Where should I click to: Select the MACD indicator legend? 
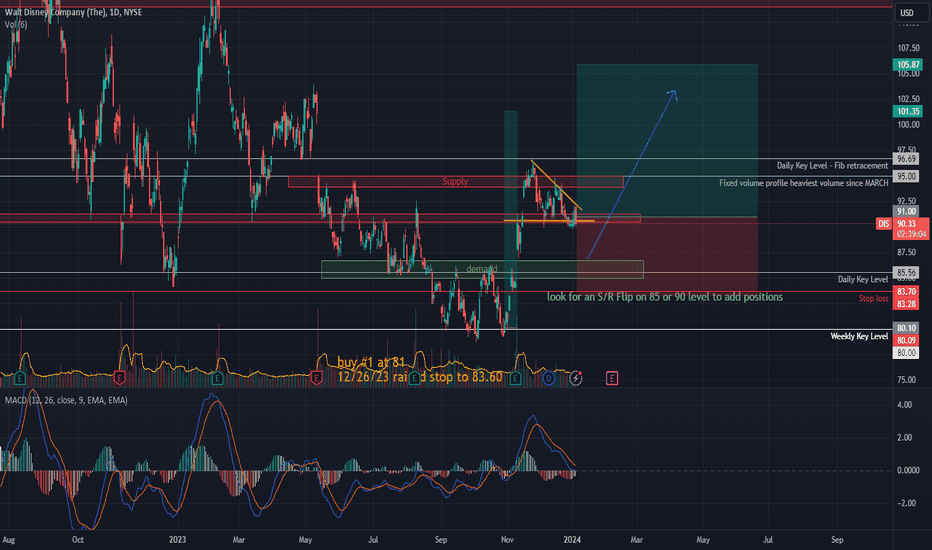pyautogui.click(x=66, y=400)
